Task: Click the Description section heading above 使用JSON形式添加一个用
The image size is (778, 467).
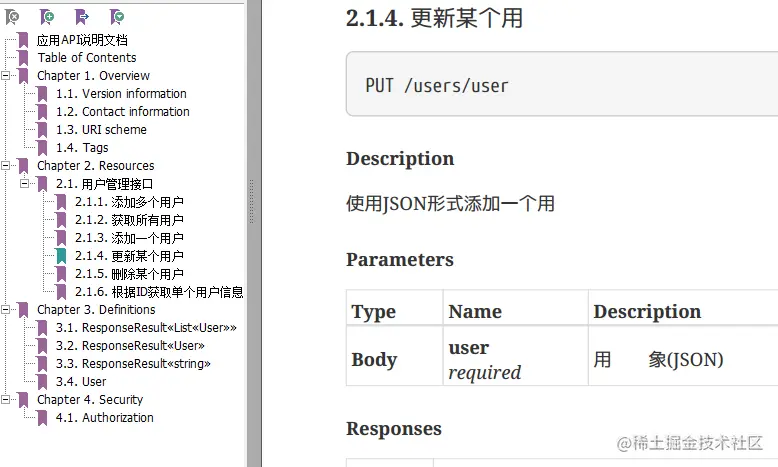Action: coord(400,159)
